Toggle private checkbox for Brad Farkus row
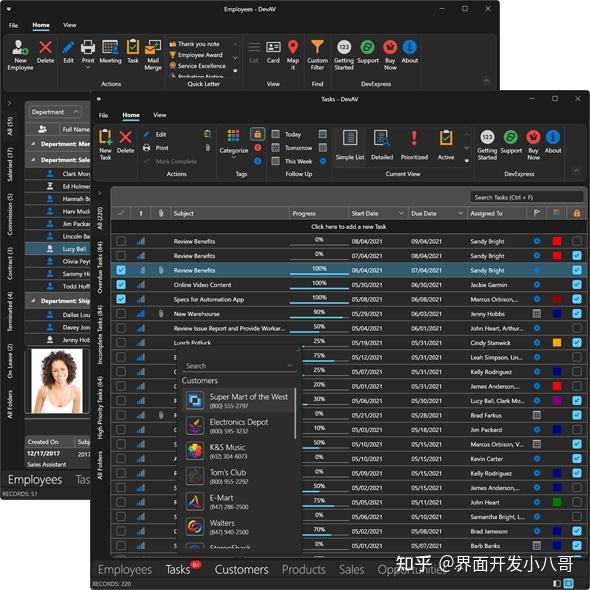Screen dimensions: 590x590 click(576, 415)
